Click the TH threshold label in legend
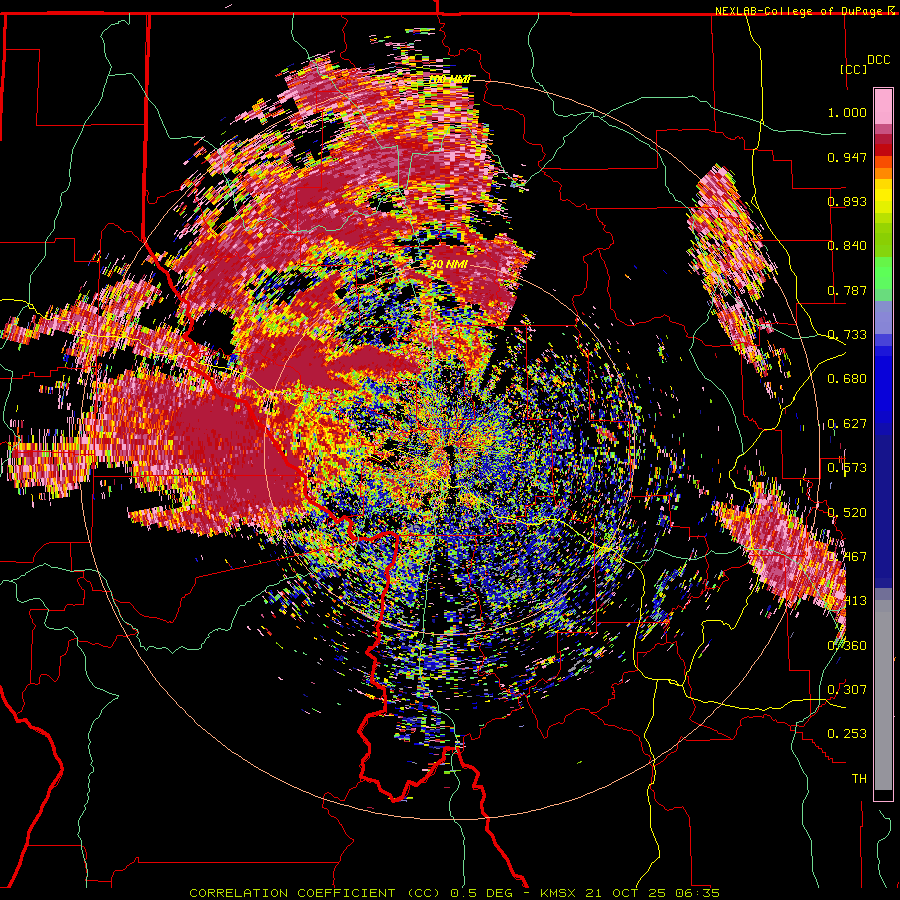This screenshot has height=900, width=900. coord(859,779)
